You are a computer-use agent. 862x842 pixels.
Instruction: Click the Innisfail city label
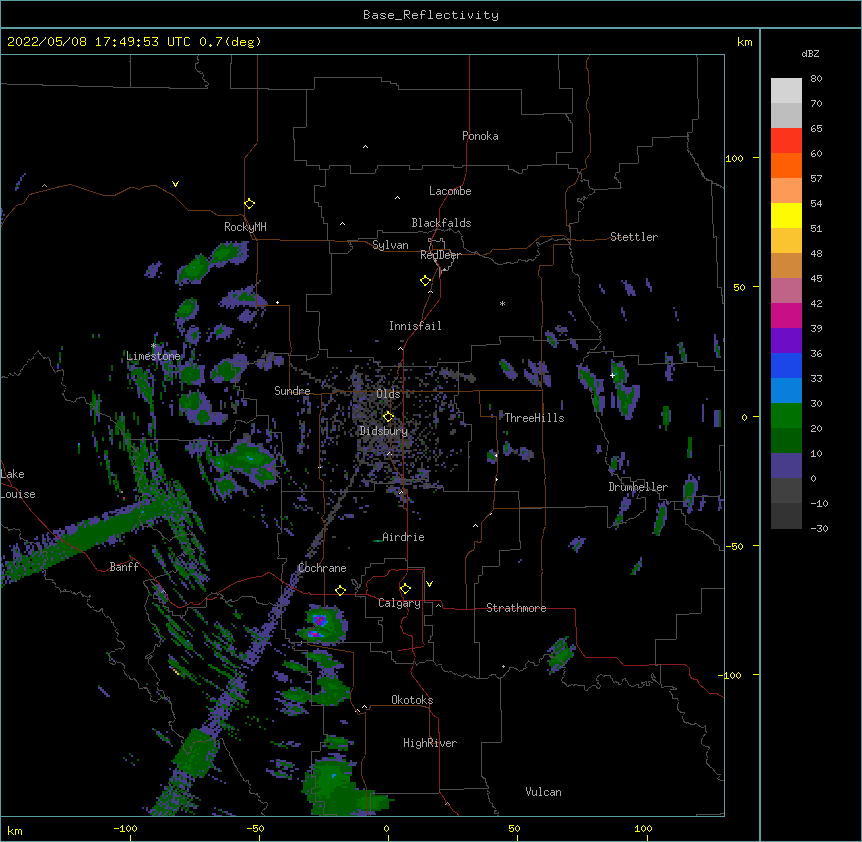click(x=415, y=326)
